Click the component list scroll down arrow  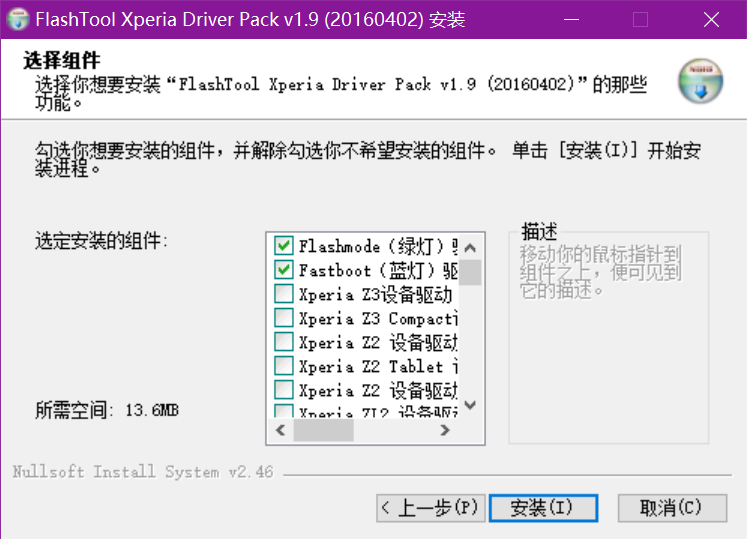point(471,406)
